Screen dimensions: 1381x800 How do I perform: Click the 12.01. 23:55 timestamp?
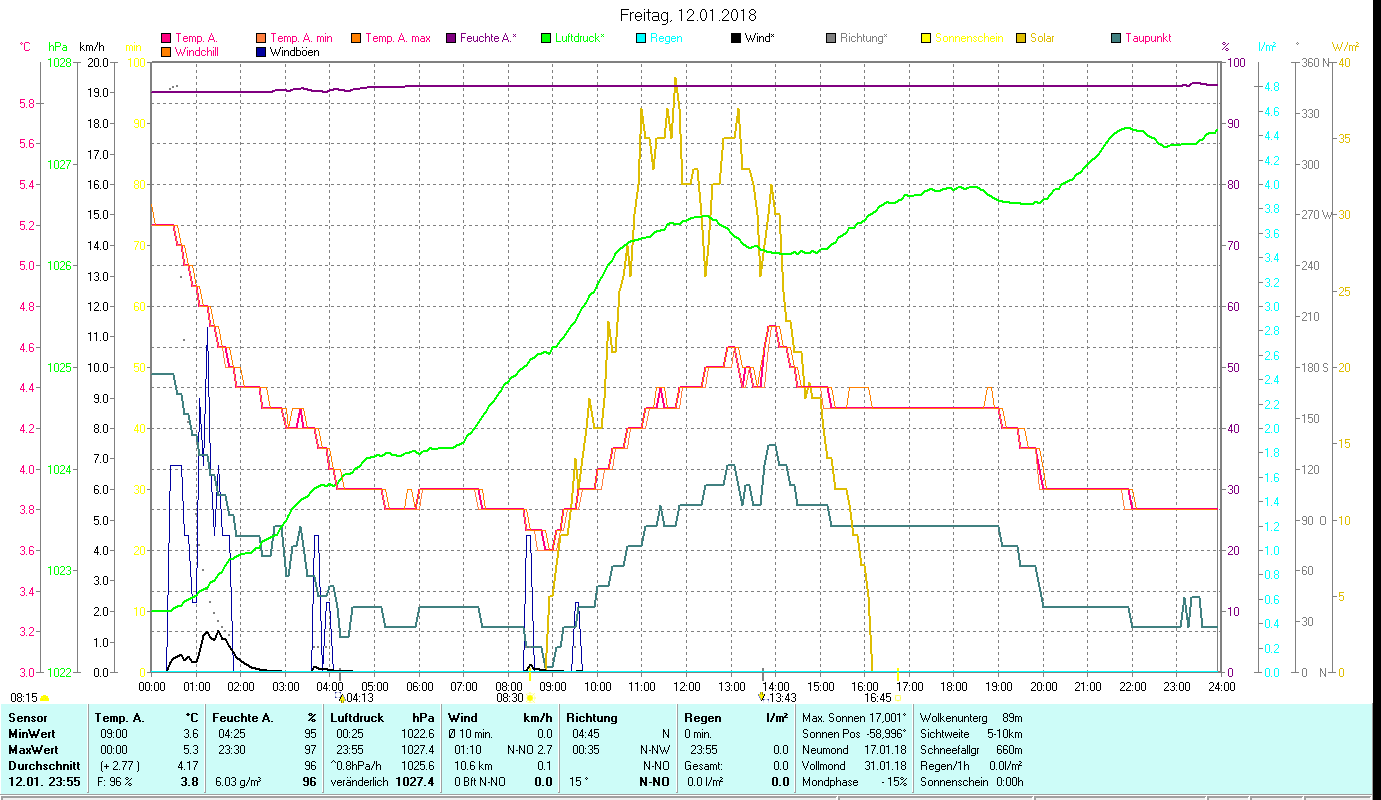45,782
